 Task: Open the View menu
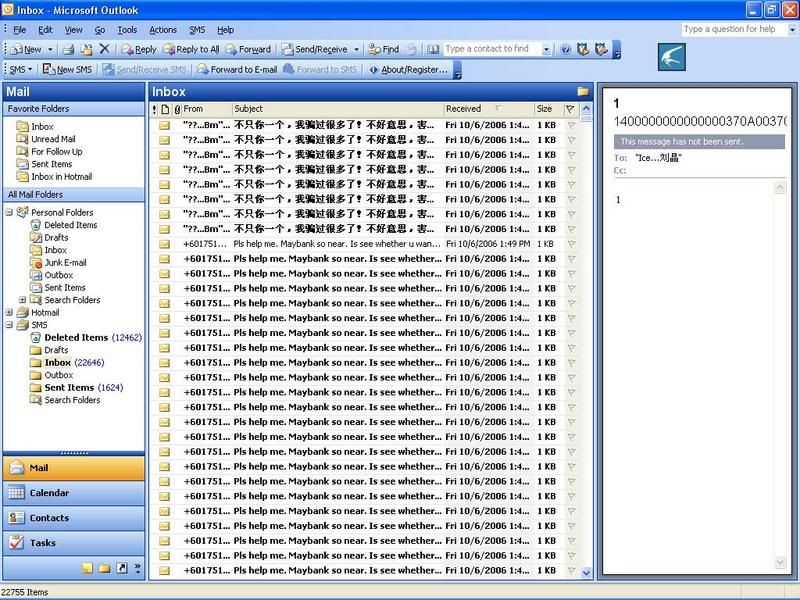73,30
